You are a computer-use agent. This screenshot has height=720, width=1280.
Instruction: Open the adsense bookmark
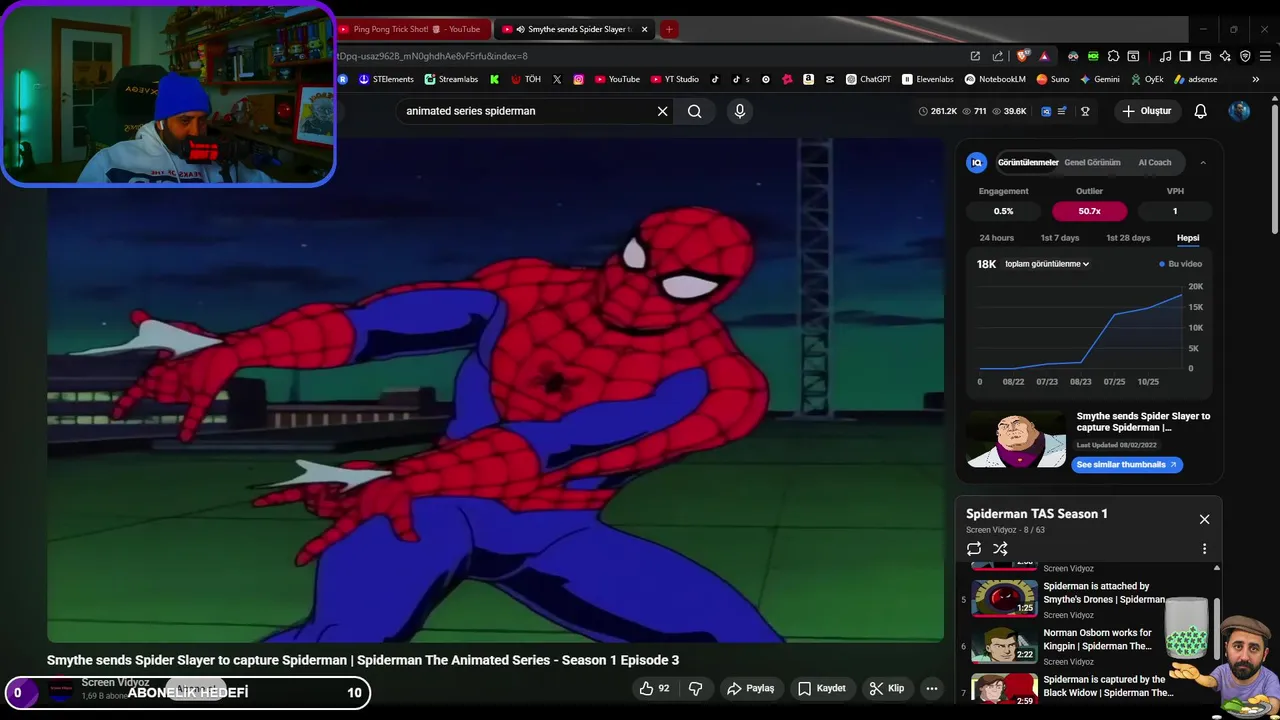[x=1196, y=79]
